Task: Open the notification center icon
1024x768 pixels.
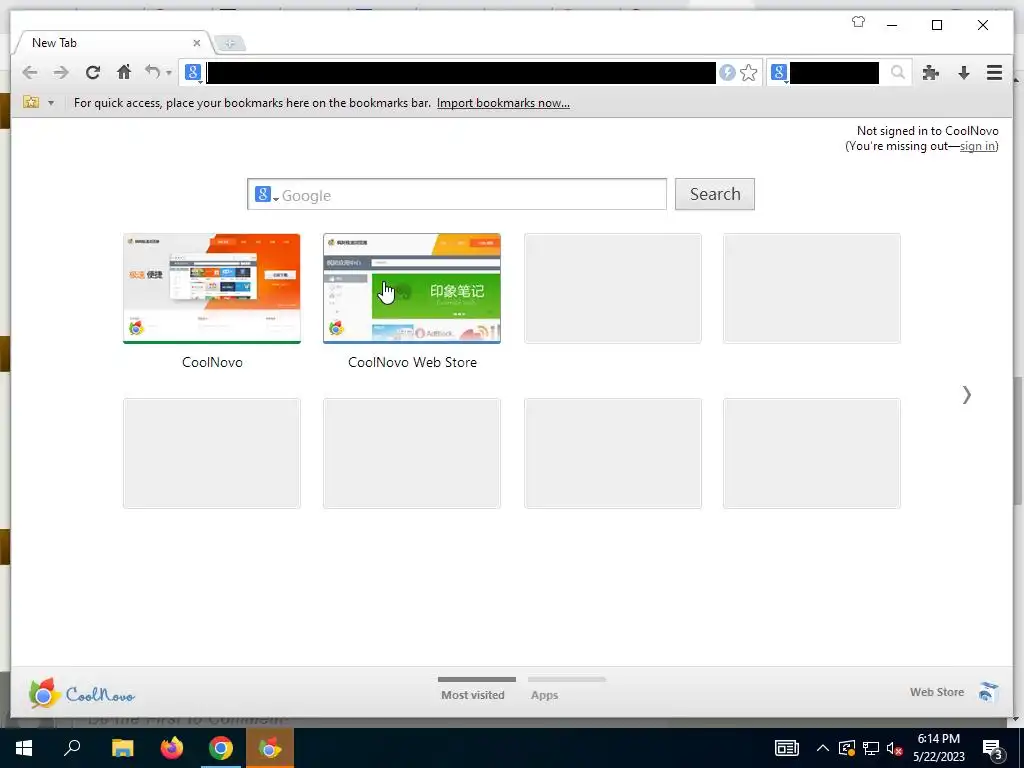Action: [x=993, y=748]
